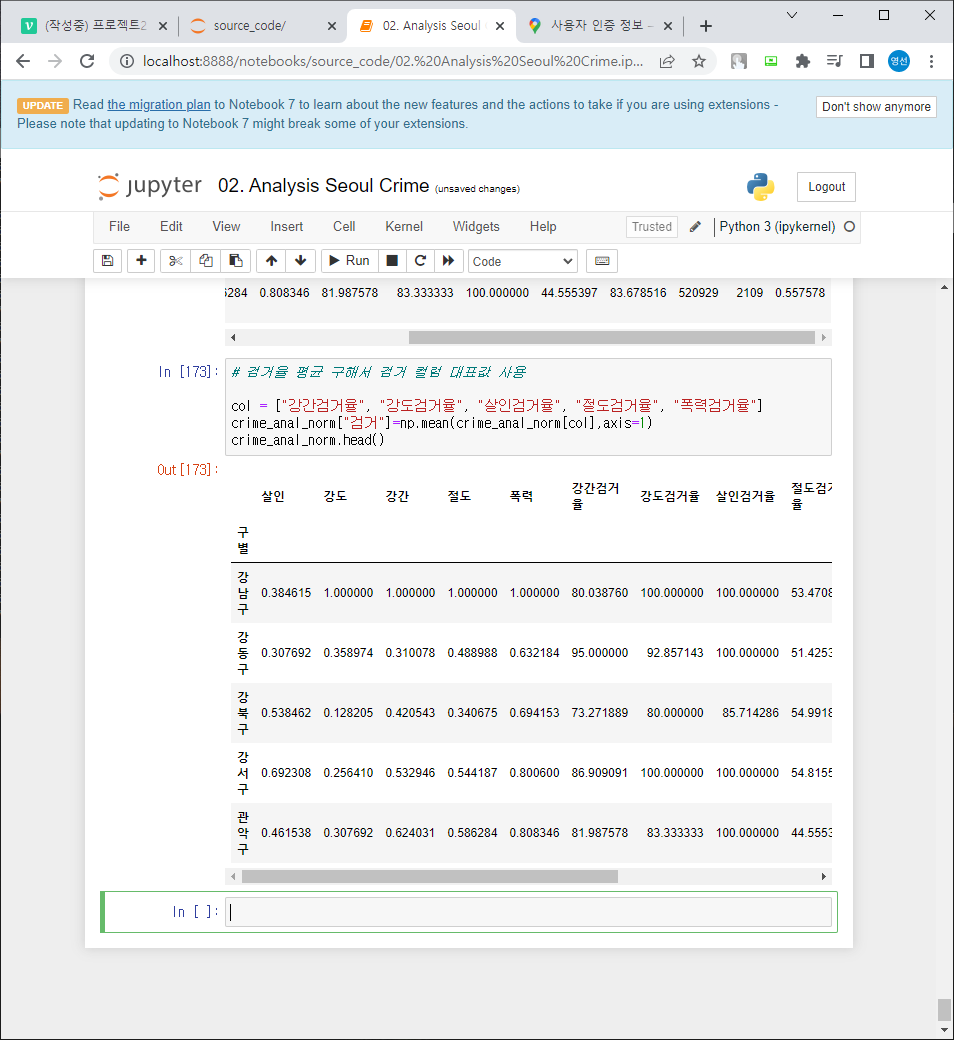Rename notebook via the title 02. Analysis Seoul Crime
The height and width of the screenshot is (1040, 954).
tap(323, 186)
